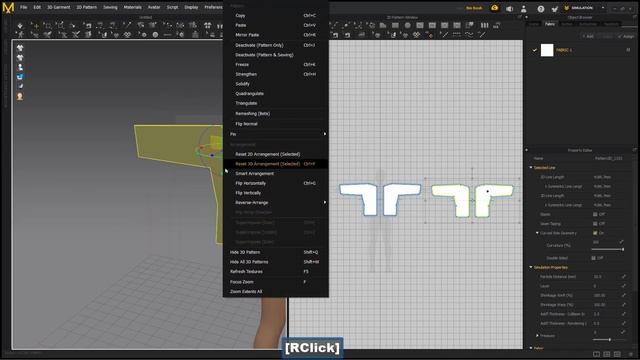Click avatar face icon in viewport sidebar

20,96
